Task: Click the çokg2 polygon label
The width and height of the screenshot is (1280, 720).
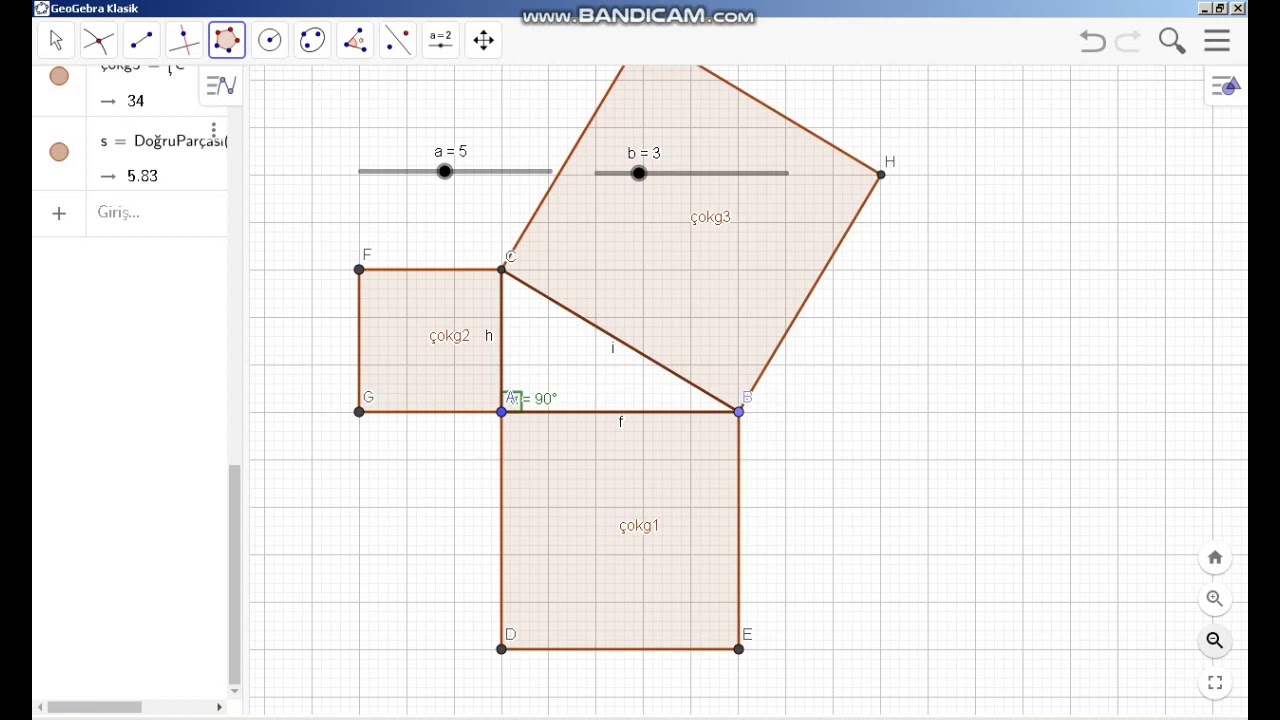Action: [449, 336]
